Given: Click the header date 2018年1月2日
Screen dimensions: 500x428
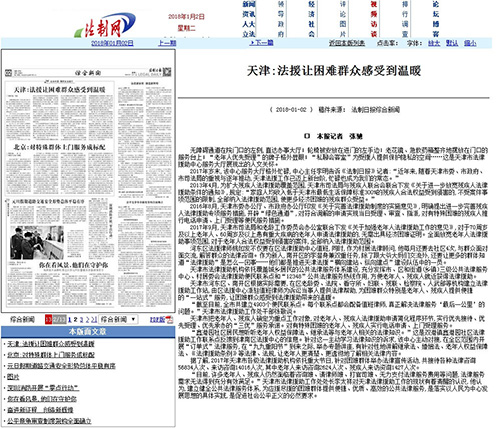Looking at the screenshot, I should pos(186,17).
